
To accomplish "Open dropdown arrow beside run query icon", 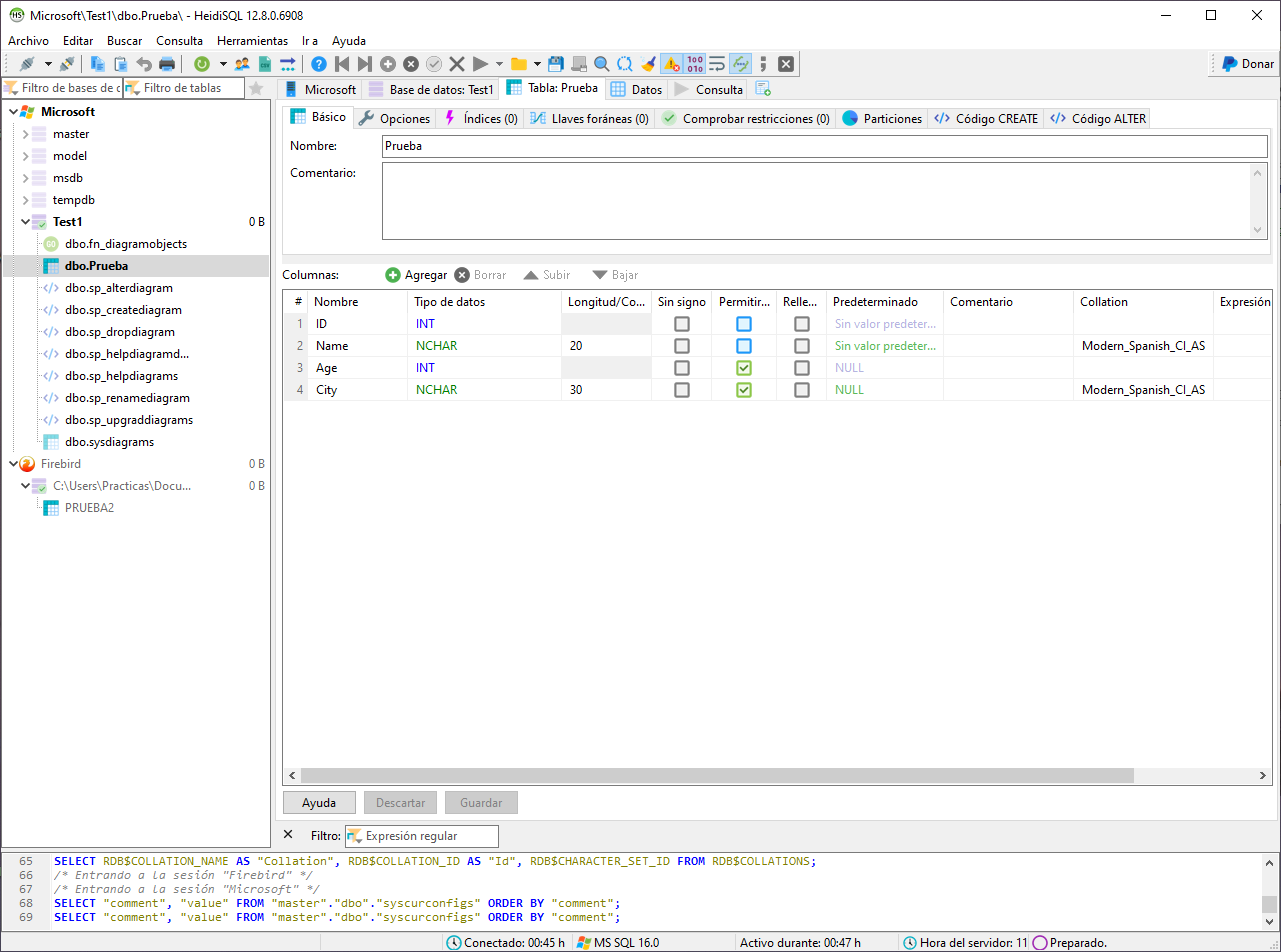I will pos(499,64).
